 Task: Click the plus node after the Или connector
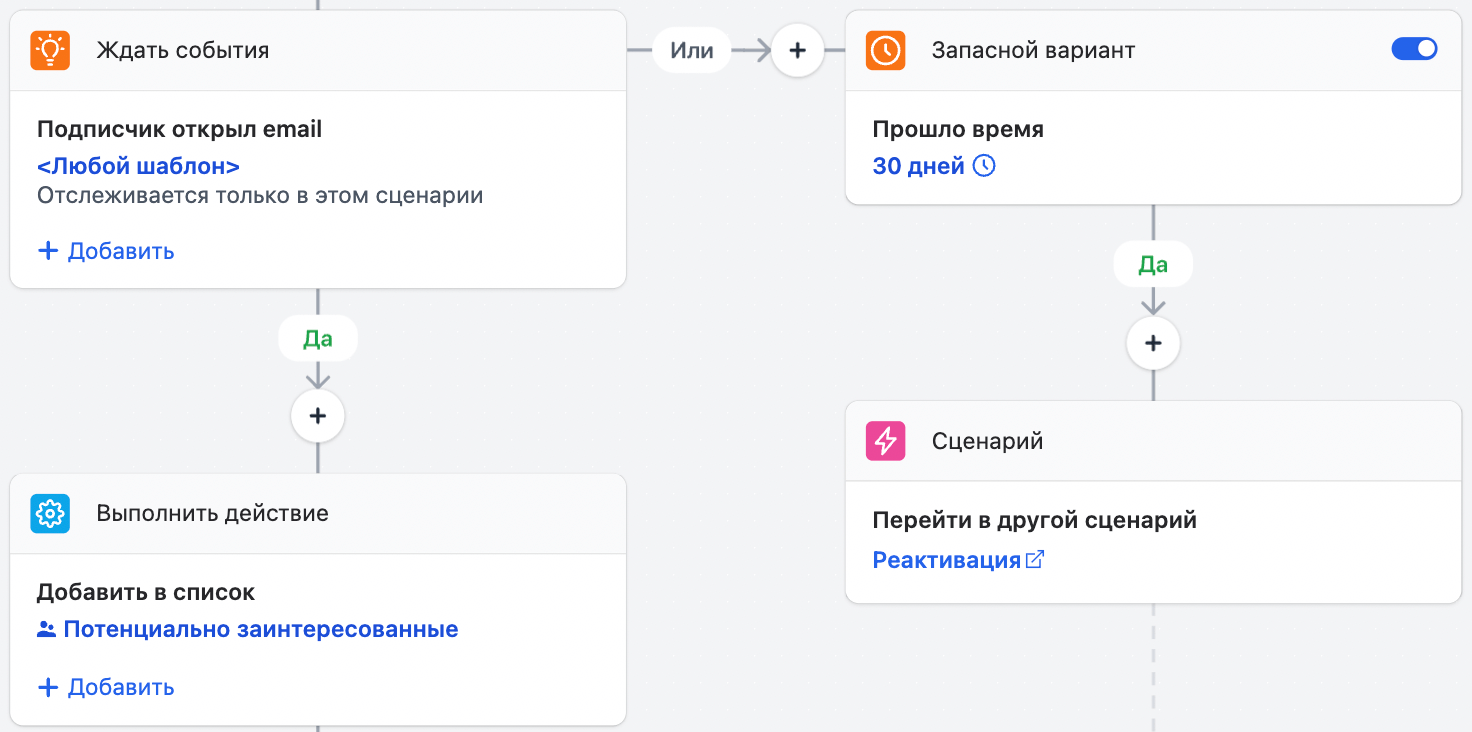tap(797, 49)
